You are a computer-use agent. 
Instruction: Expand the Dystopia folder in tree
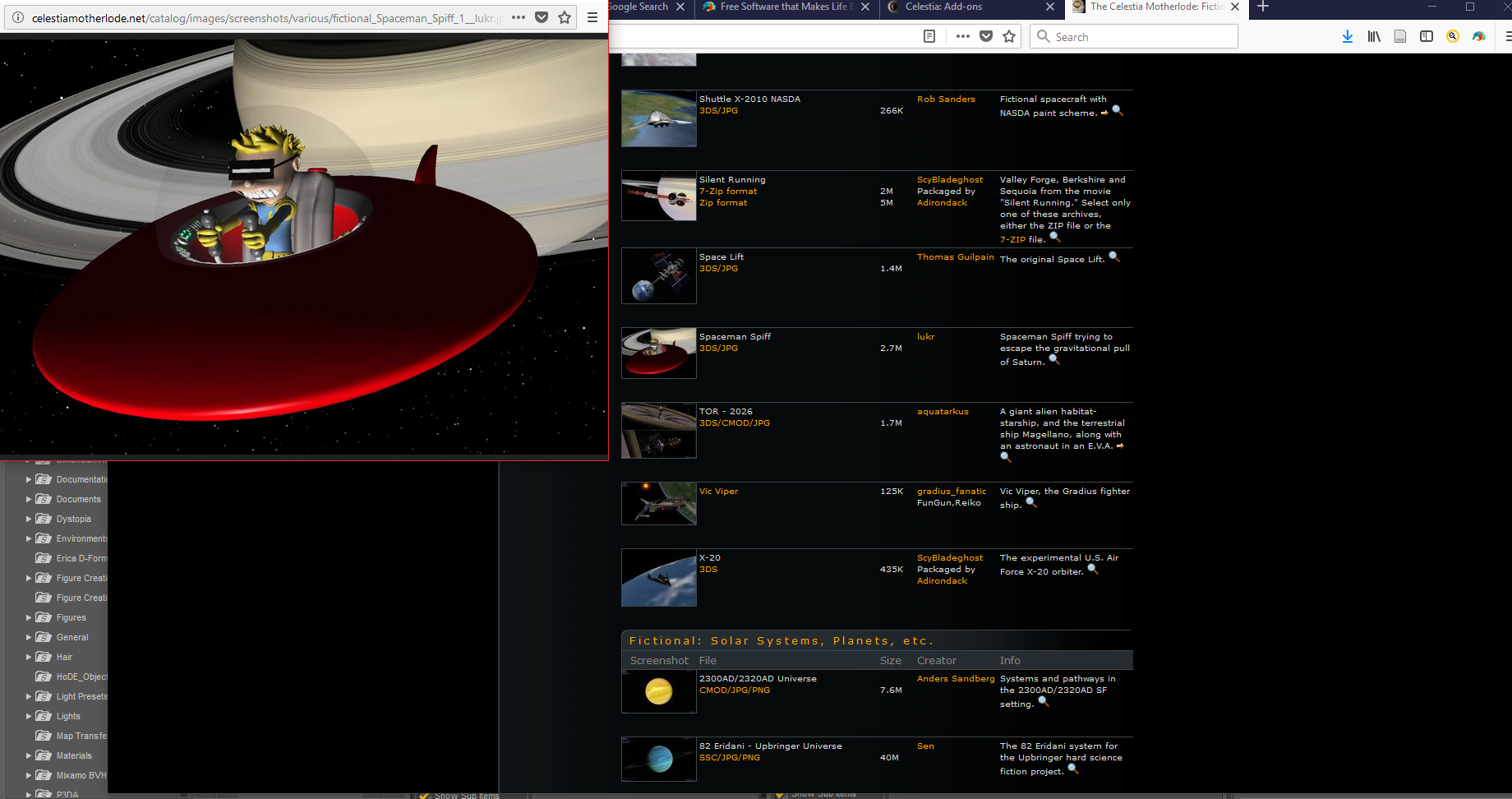tap(29, 519)
